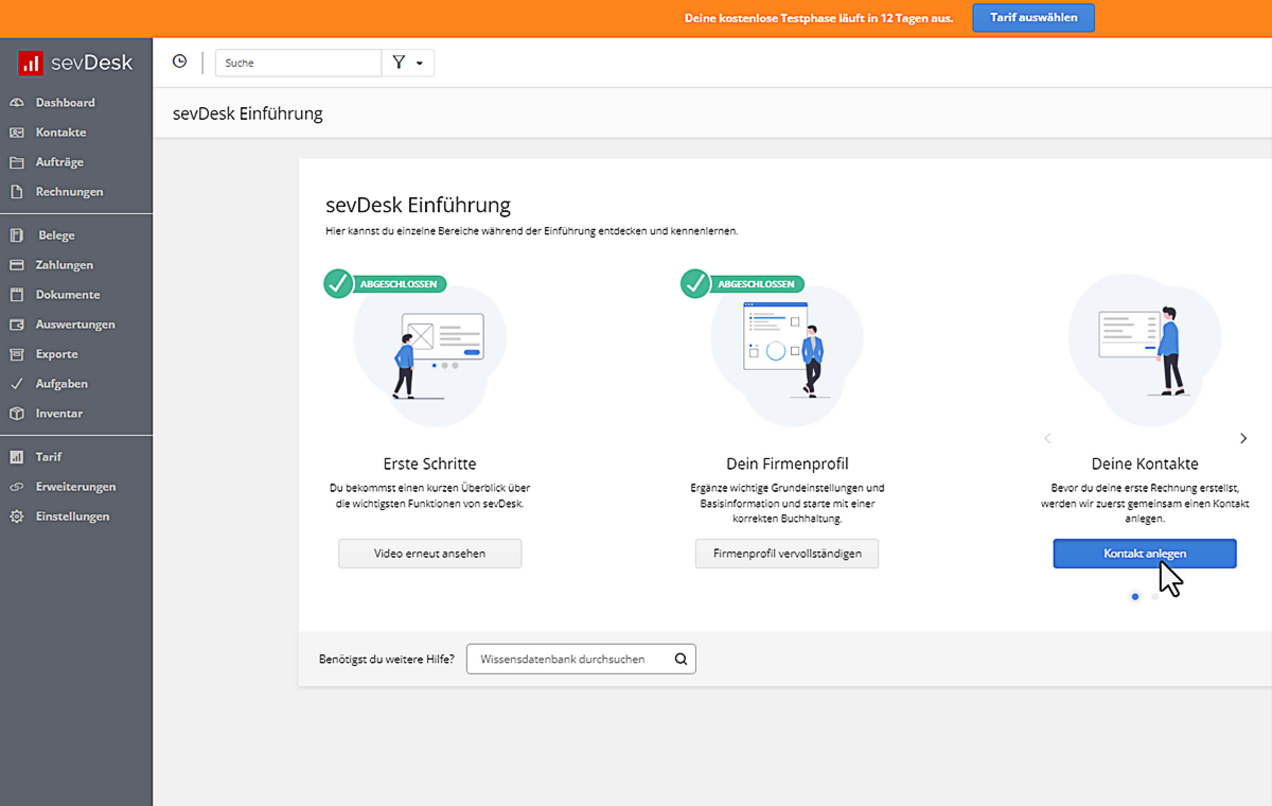The image size is (1272, 806).
Task: Click Firmenprofil vervollständigen button
Action: pyautogui.click(x=787, y=553)
